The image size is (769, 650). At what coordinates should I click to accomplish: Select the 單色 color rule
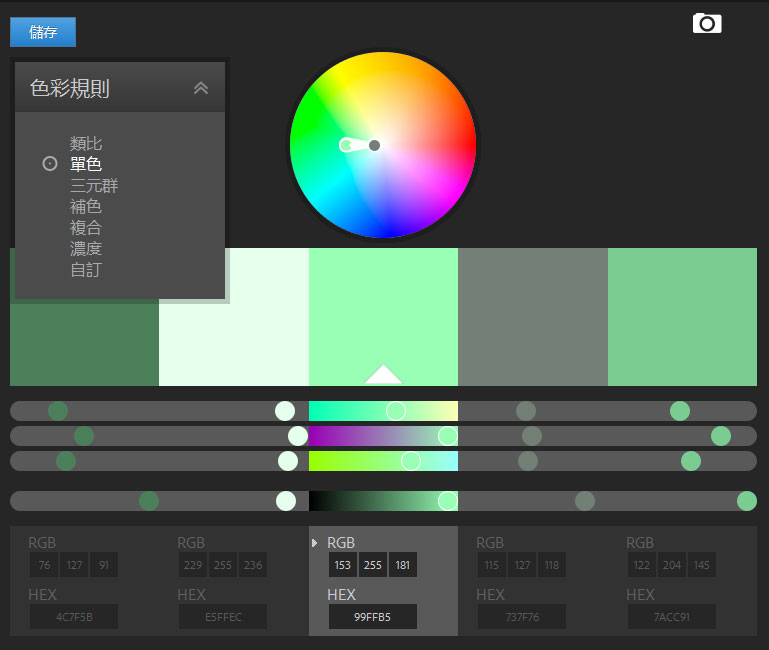pos(86,164)
